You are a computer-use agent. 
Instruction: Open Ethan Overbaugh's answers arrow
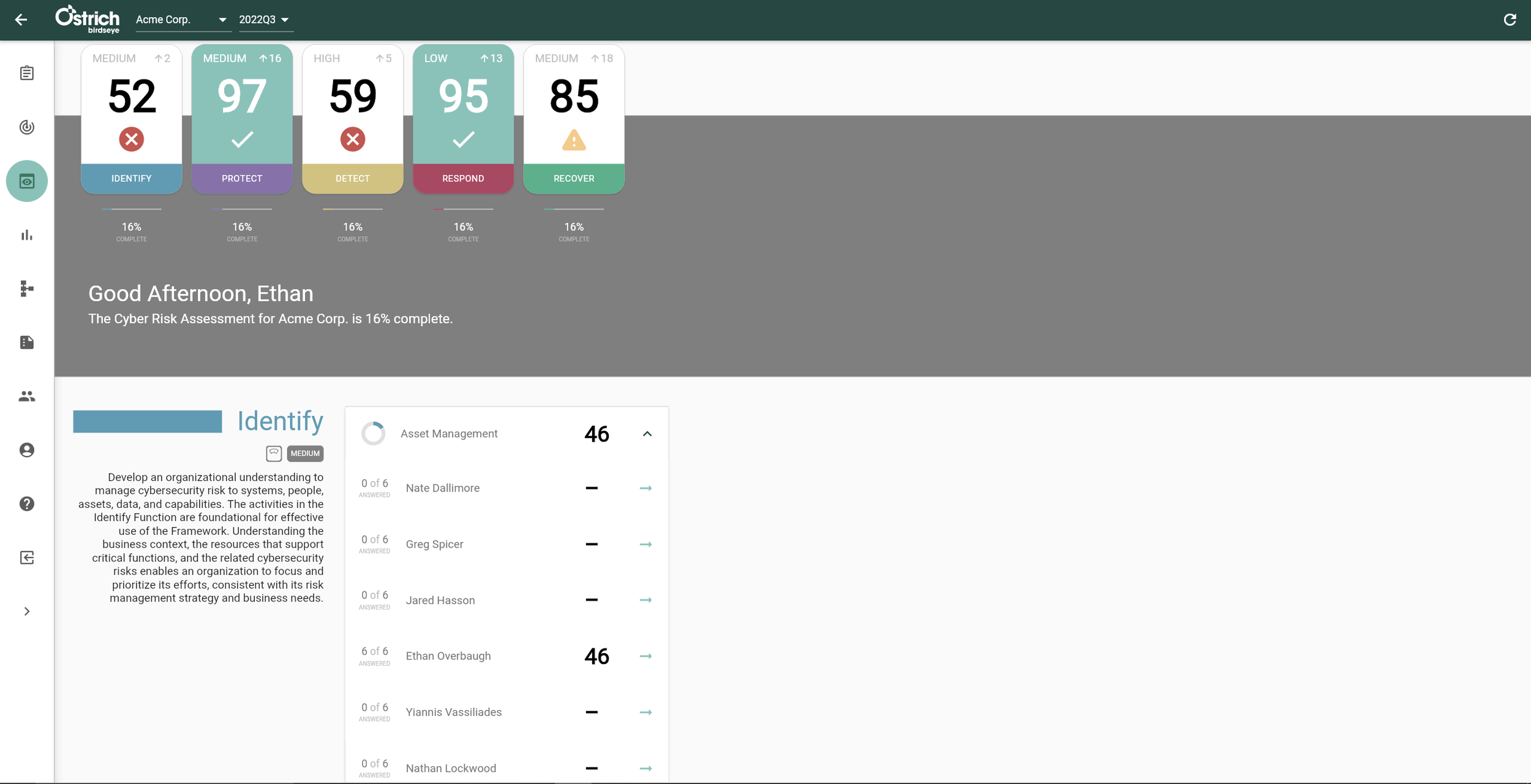point(645,656)
